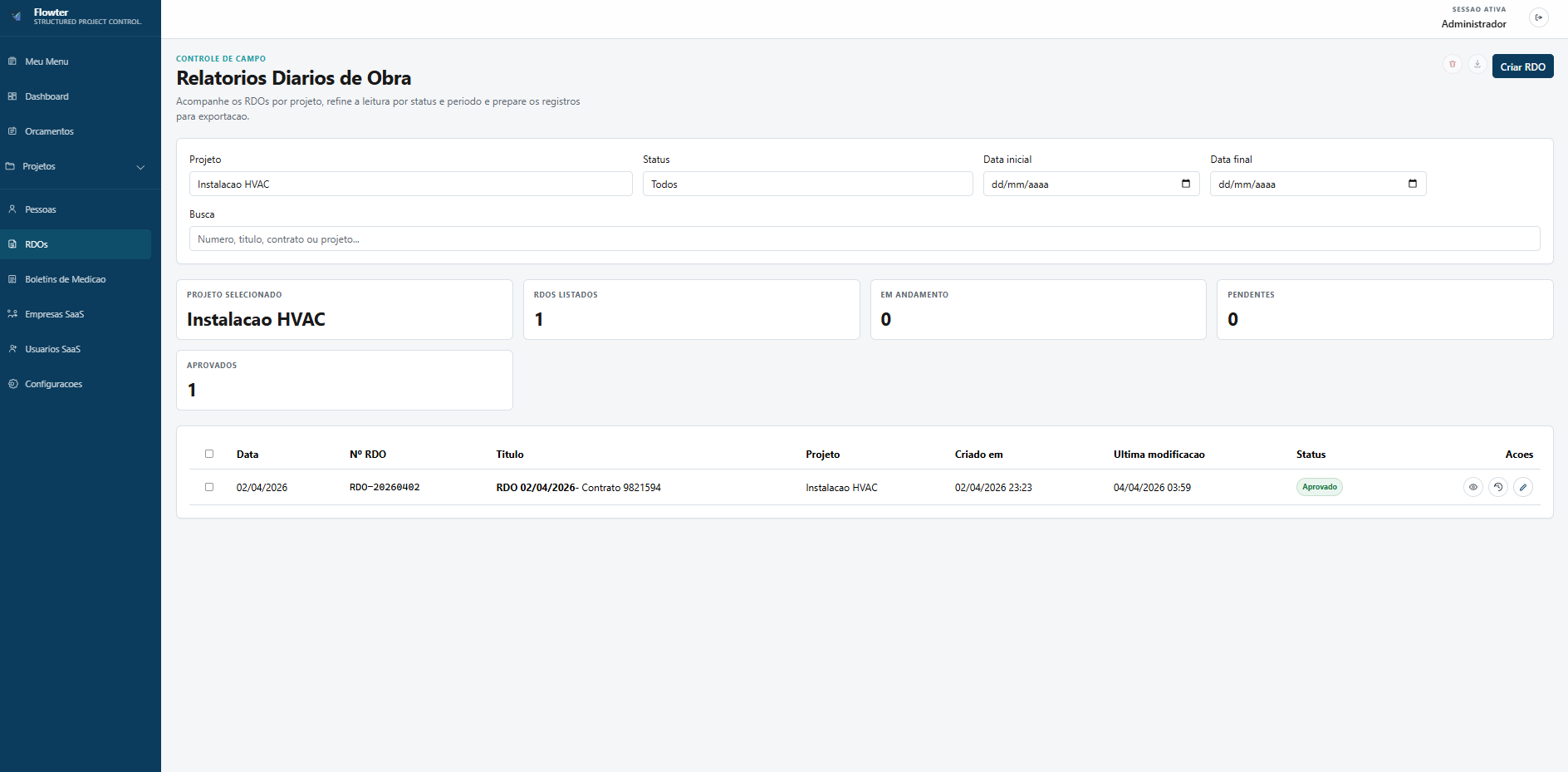
Task: Open the Status filter dropdown
Action: 806,184
